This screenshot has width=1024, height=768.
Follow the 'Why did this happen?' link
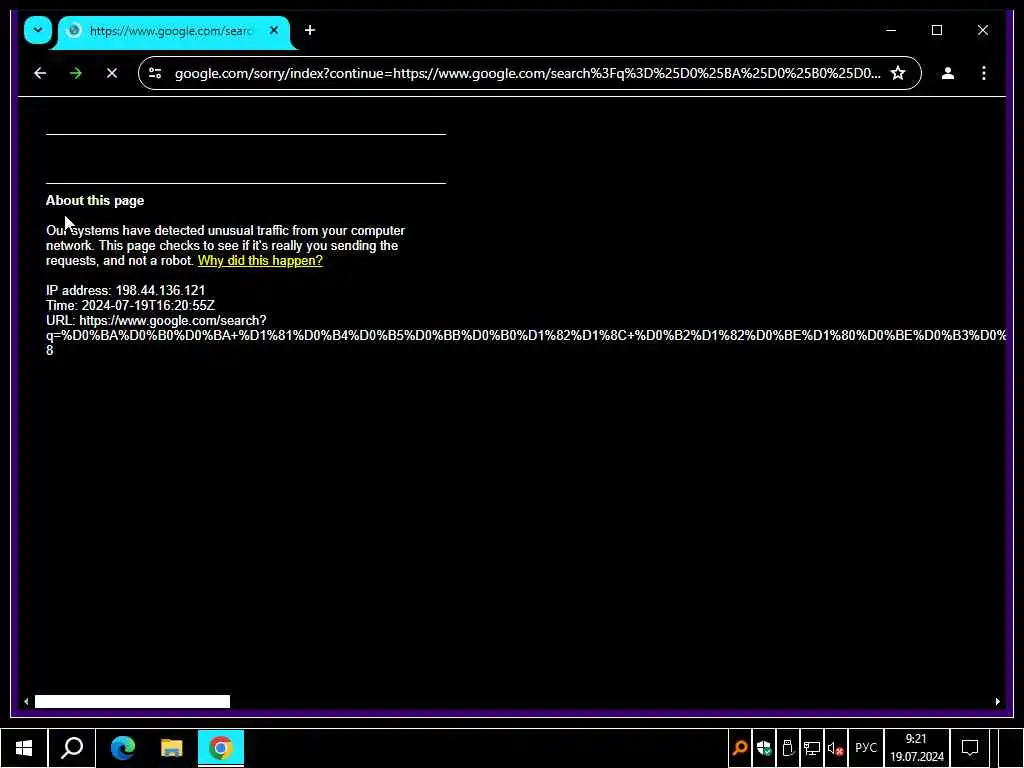(x=260, y=261)
